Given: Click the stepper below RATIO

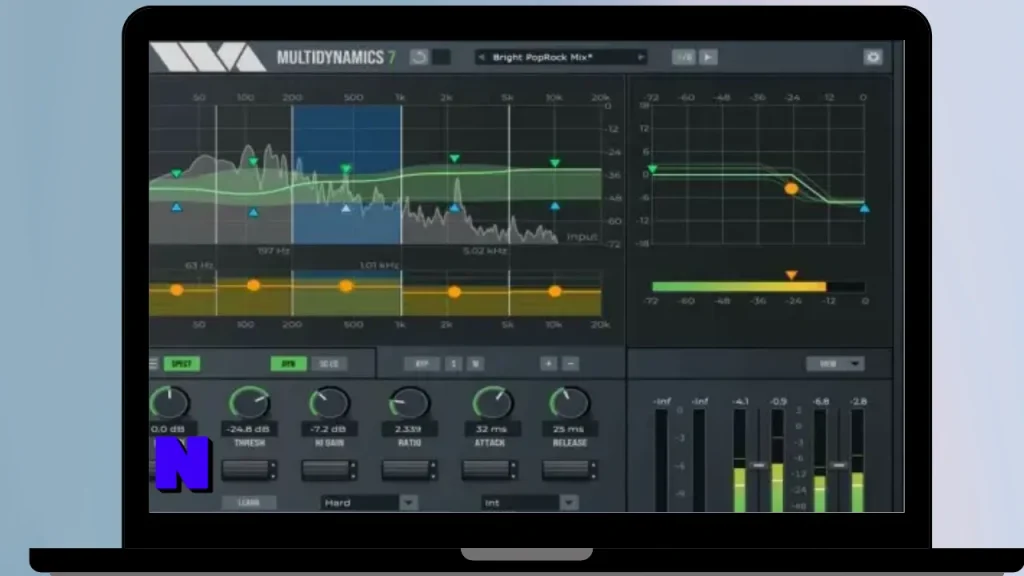Looking at the screenshot, I should click(409, 470).
